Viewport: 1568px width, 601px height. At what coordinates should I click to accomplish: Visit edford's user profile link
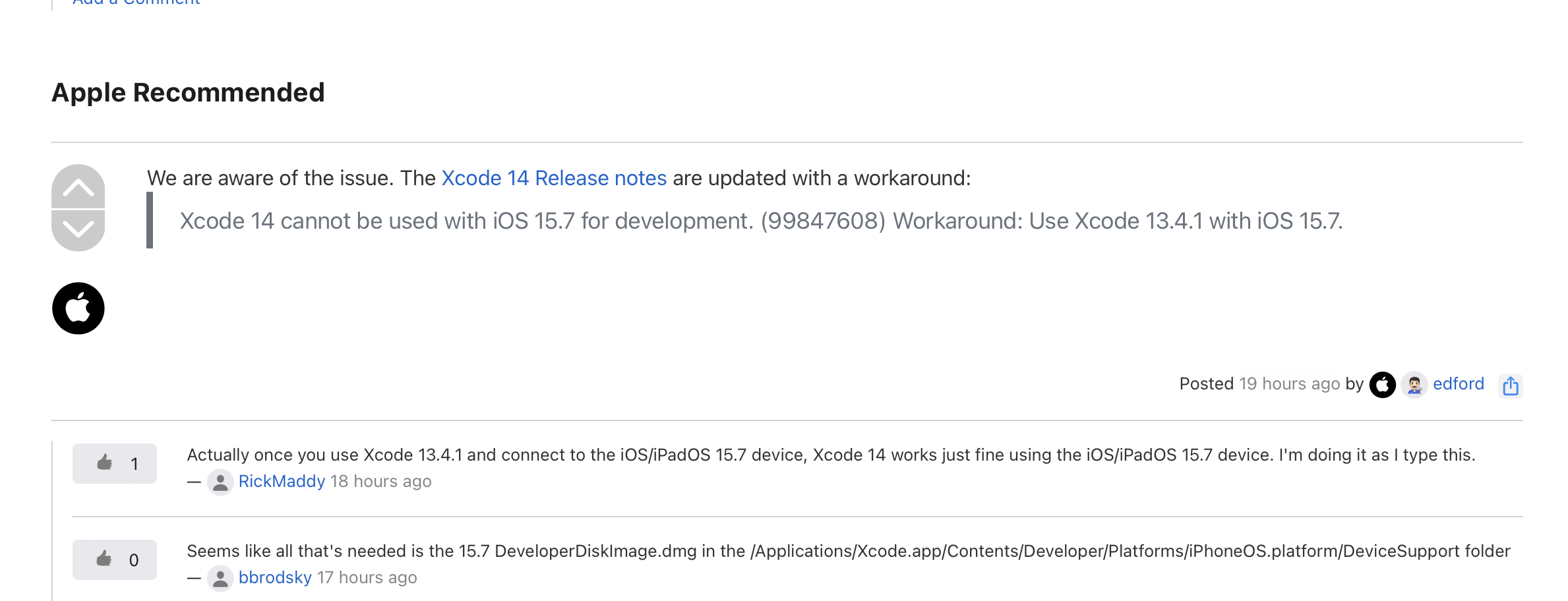tap(1458, 384)
